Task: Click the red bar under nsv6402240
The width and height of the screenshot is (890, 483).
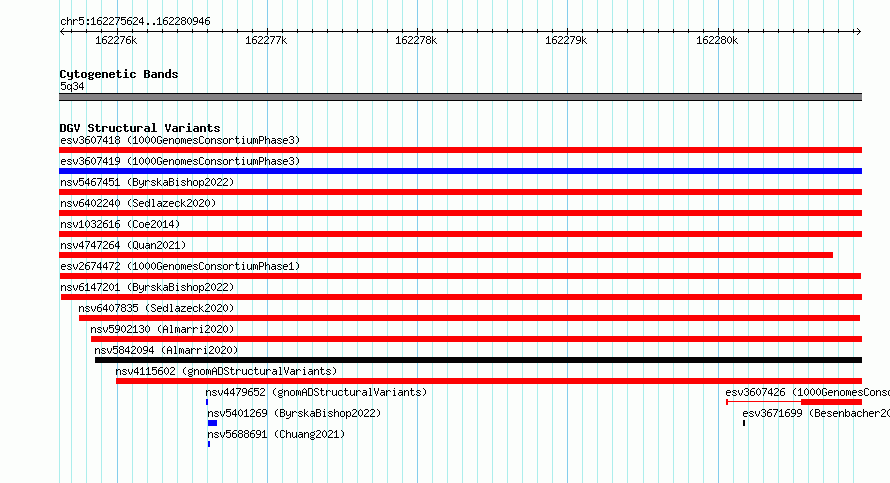Action: pyautogui.click(x=460, y=213)
